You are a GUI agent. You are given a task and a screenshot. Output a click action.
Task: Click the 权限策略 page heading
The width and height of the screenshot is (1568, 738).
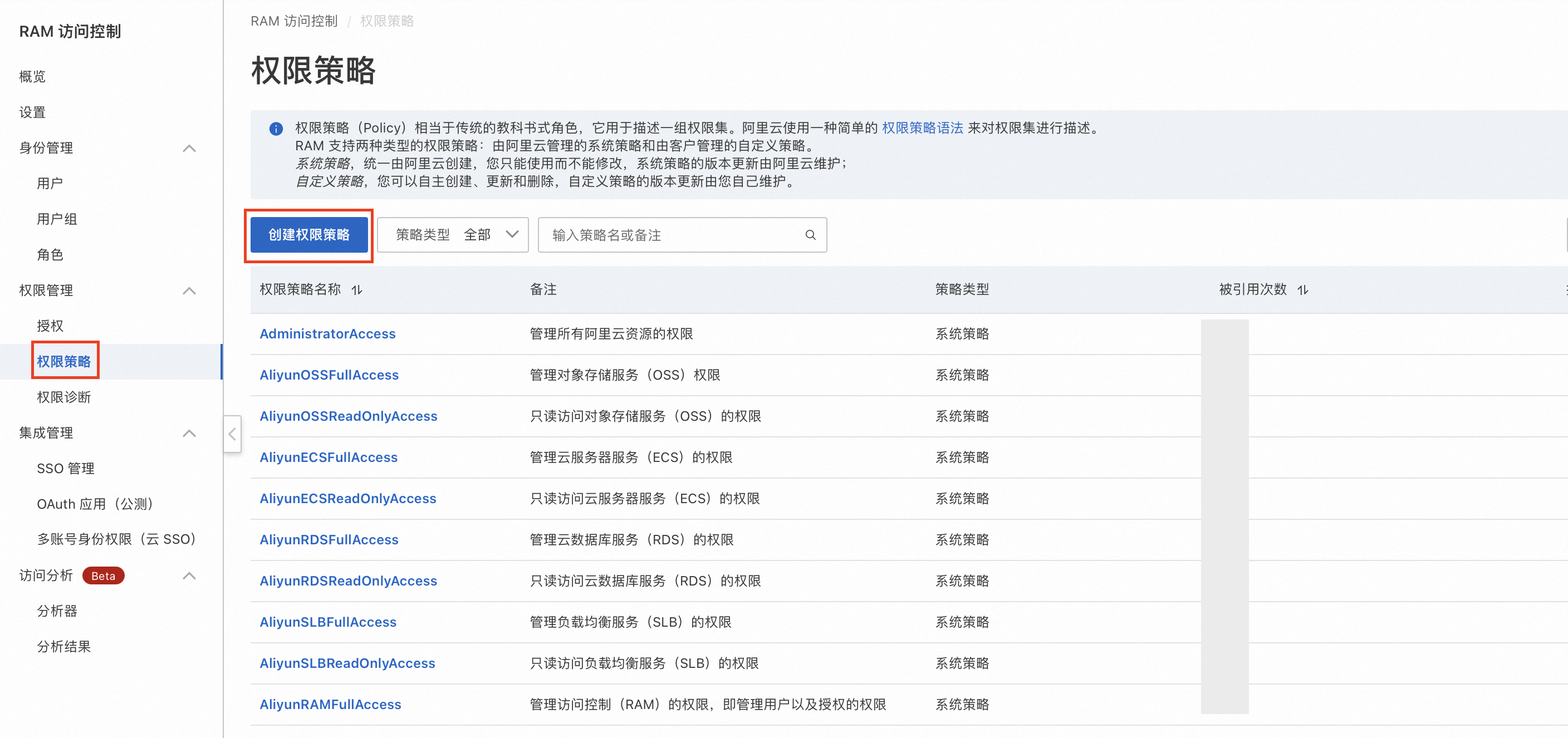[x=313, y=71]
